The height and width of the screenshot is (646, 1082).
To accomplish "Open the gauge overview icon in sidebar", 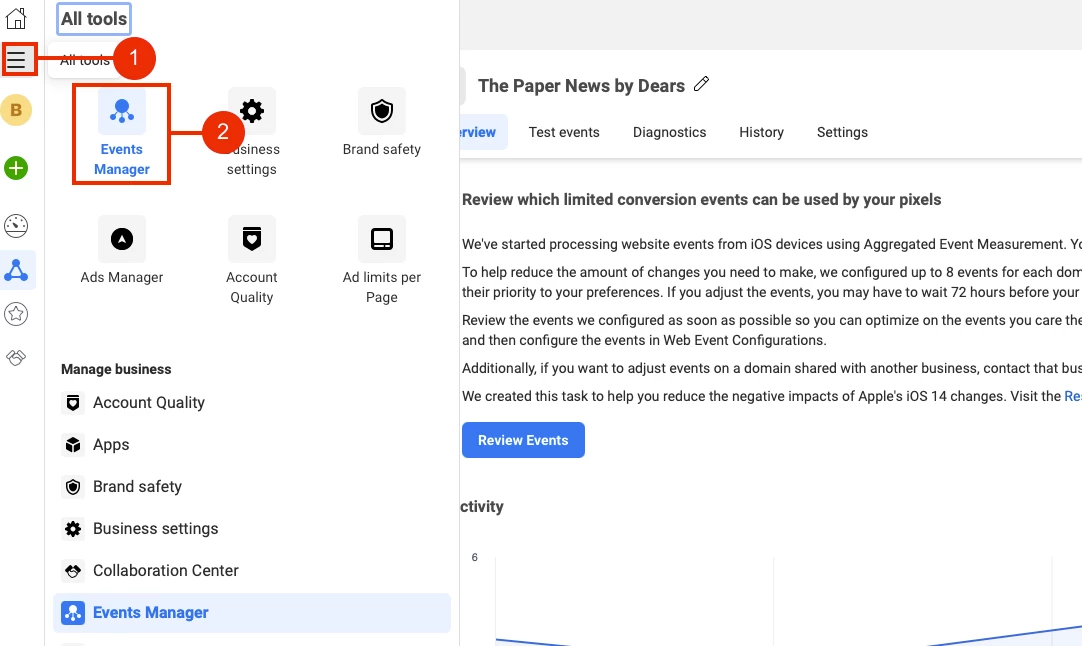I will [x=16, y=226].
